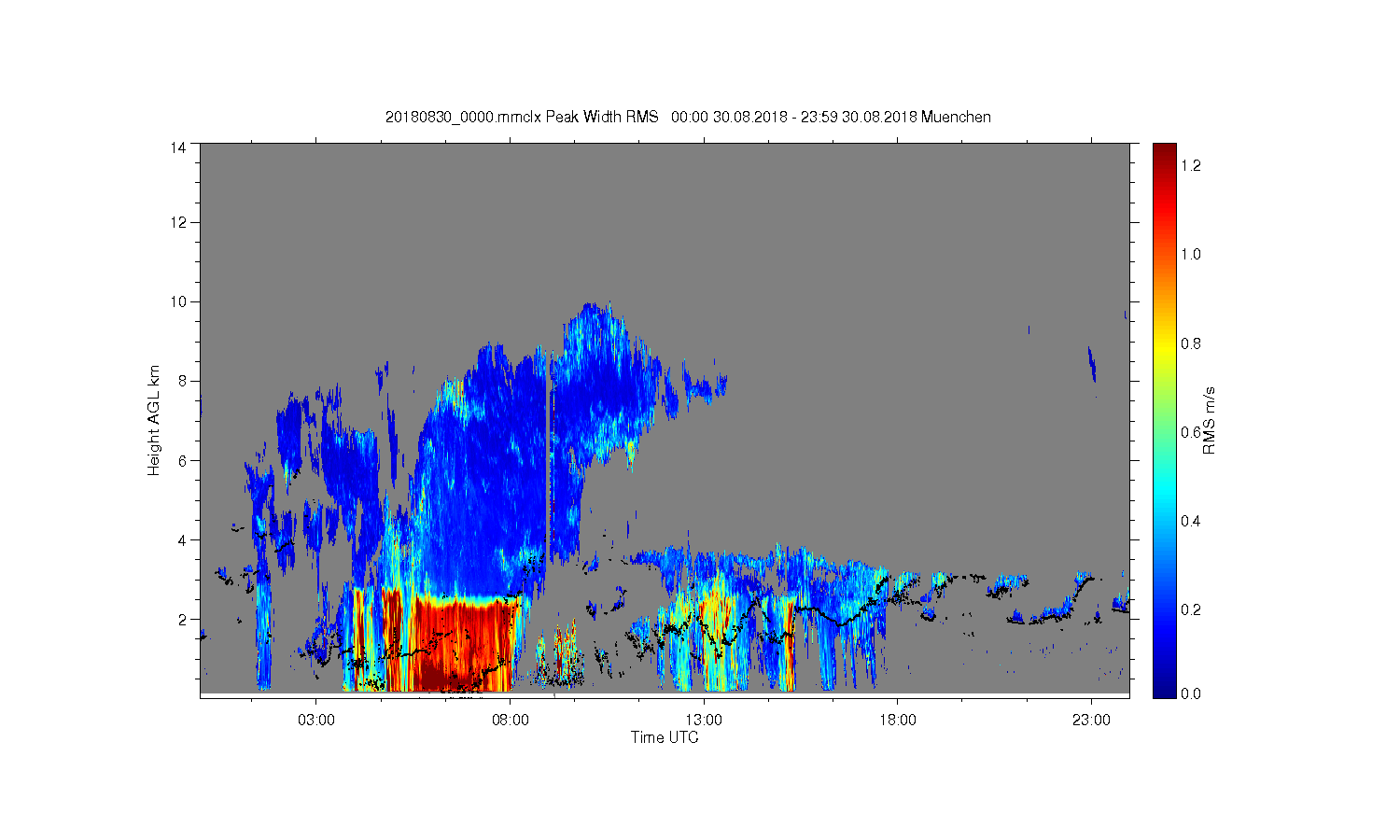Select the height axis tick label 2
This screenshot has width=1400, height=840.
(183, 619)
